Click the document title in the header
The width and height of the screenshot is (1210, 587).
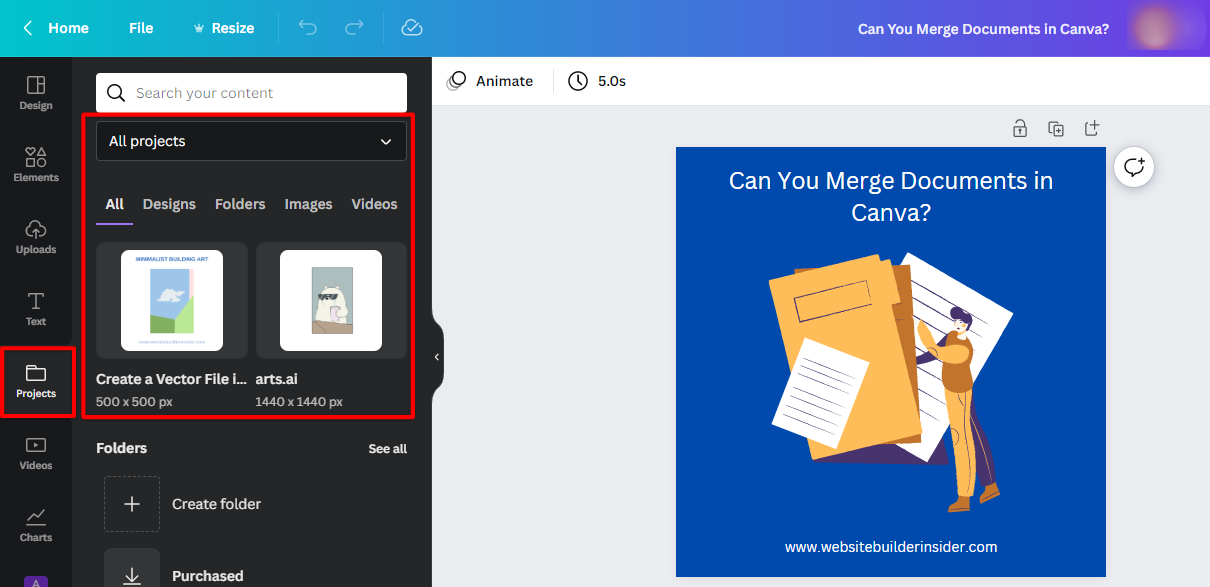(983, 28)
